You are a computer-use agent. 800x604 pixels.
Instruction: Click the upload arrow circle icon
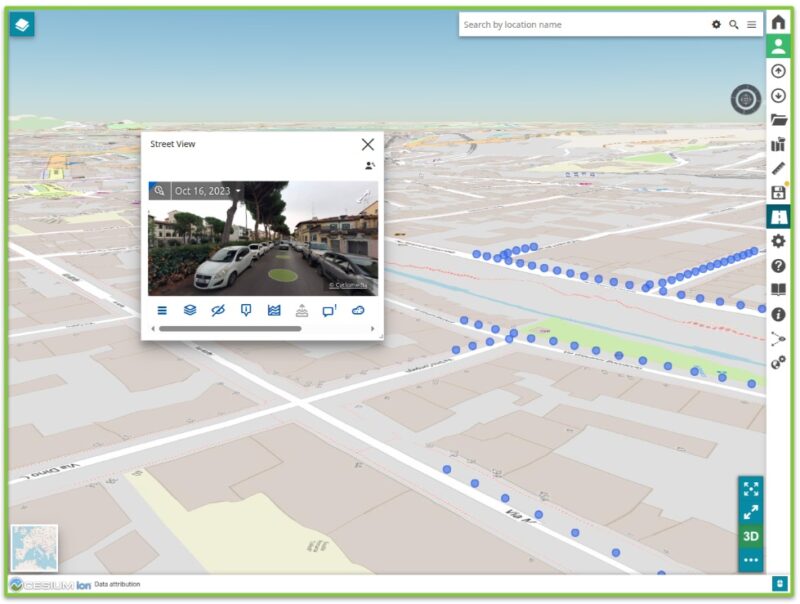pyautogui.click(x=778, y=71)
